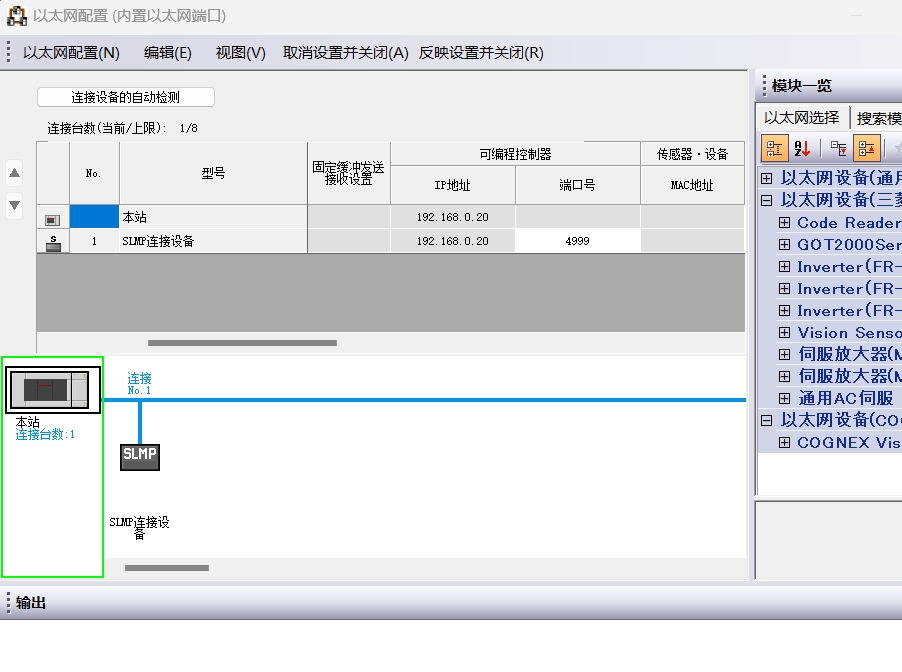902x672 pixels.
Task: Open the 以太网配置(N) menu
Action: pyautogui.click(x=71, y=53)
